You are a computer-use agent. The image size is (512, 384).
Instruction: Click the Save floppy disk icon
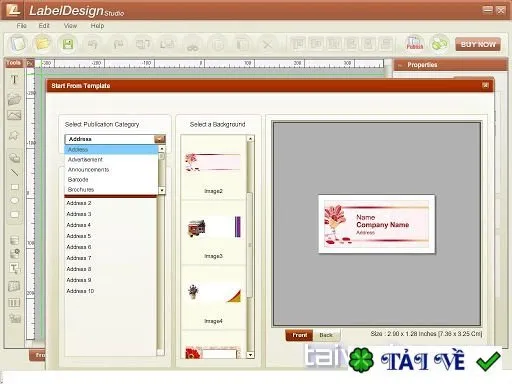(x=68, y=44)
